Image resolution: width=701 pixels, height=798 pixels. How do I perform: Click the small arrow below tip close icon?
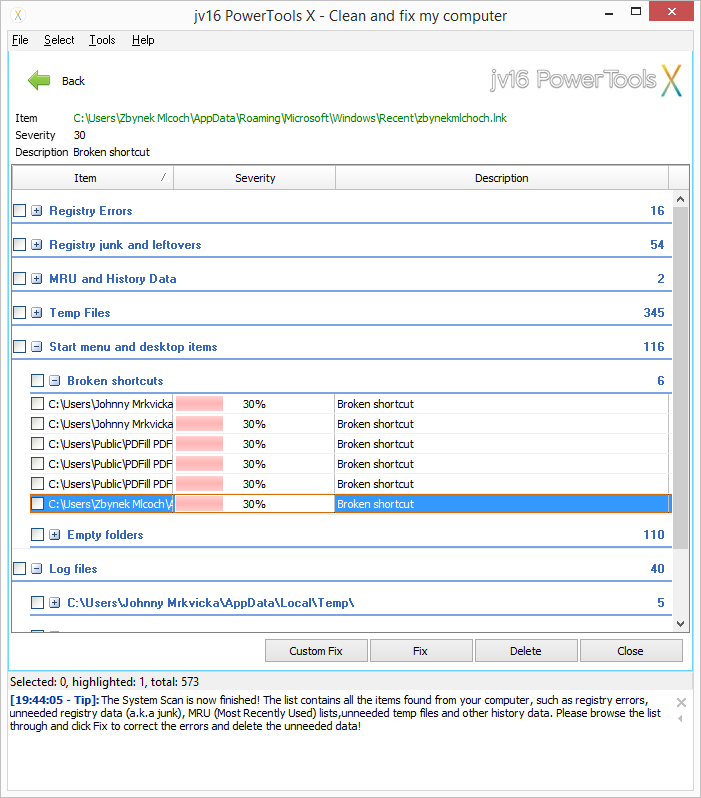tap(681, 719)
